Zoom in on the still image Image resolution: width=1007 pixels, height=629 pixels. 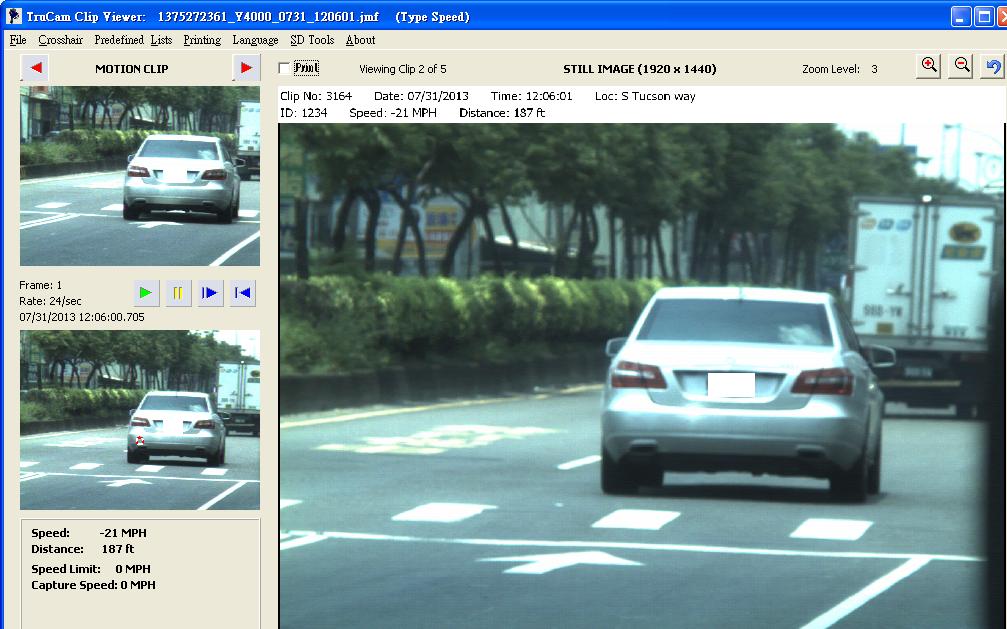[x=929, y=66]
